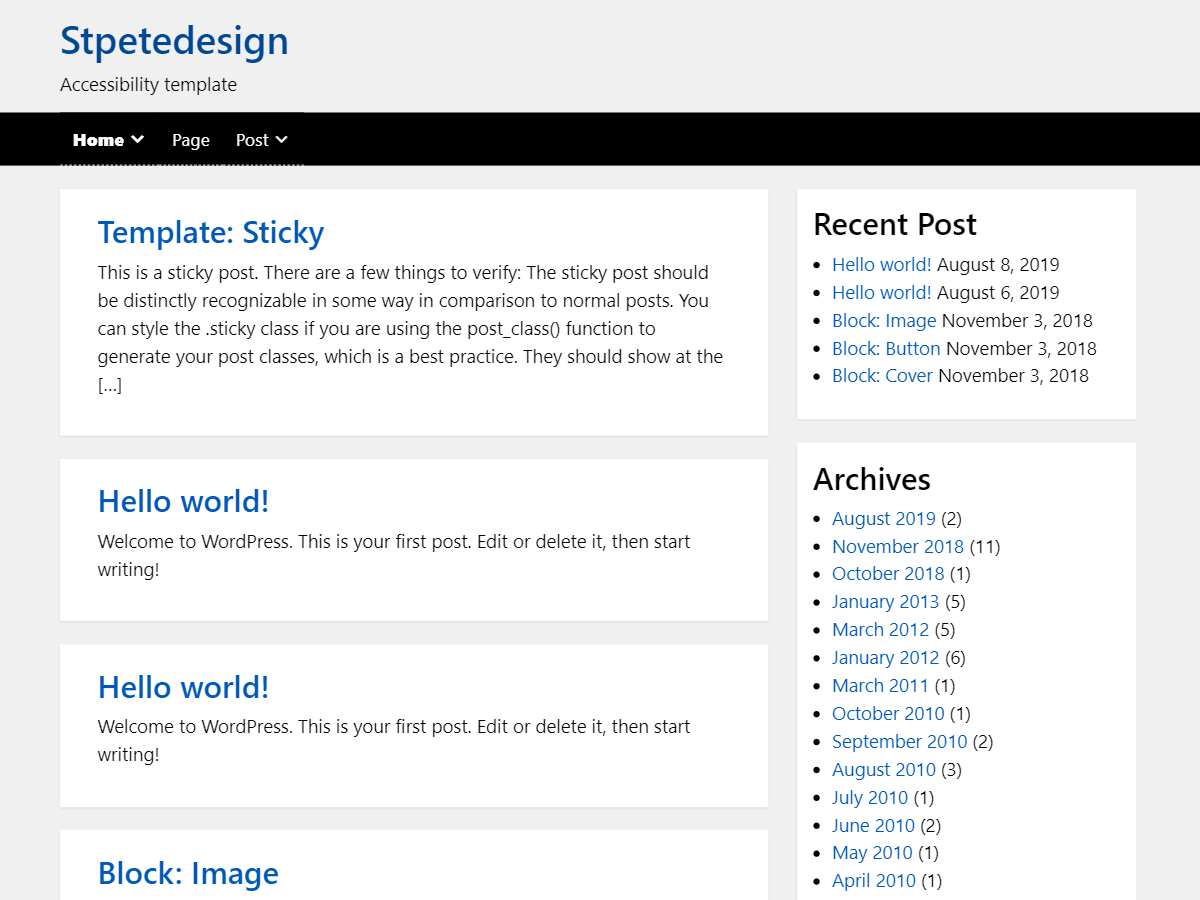Open recent post Hello world! dated August 8, 2019
The width and height of the screenshot is (1200, 900).
(881, 265)
